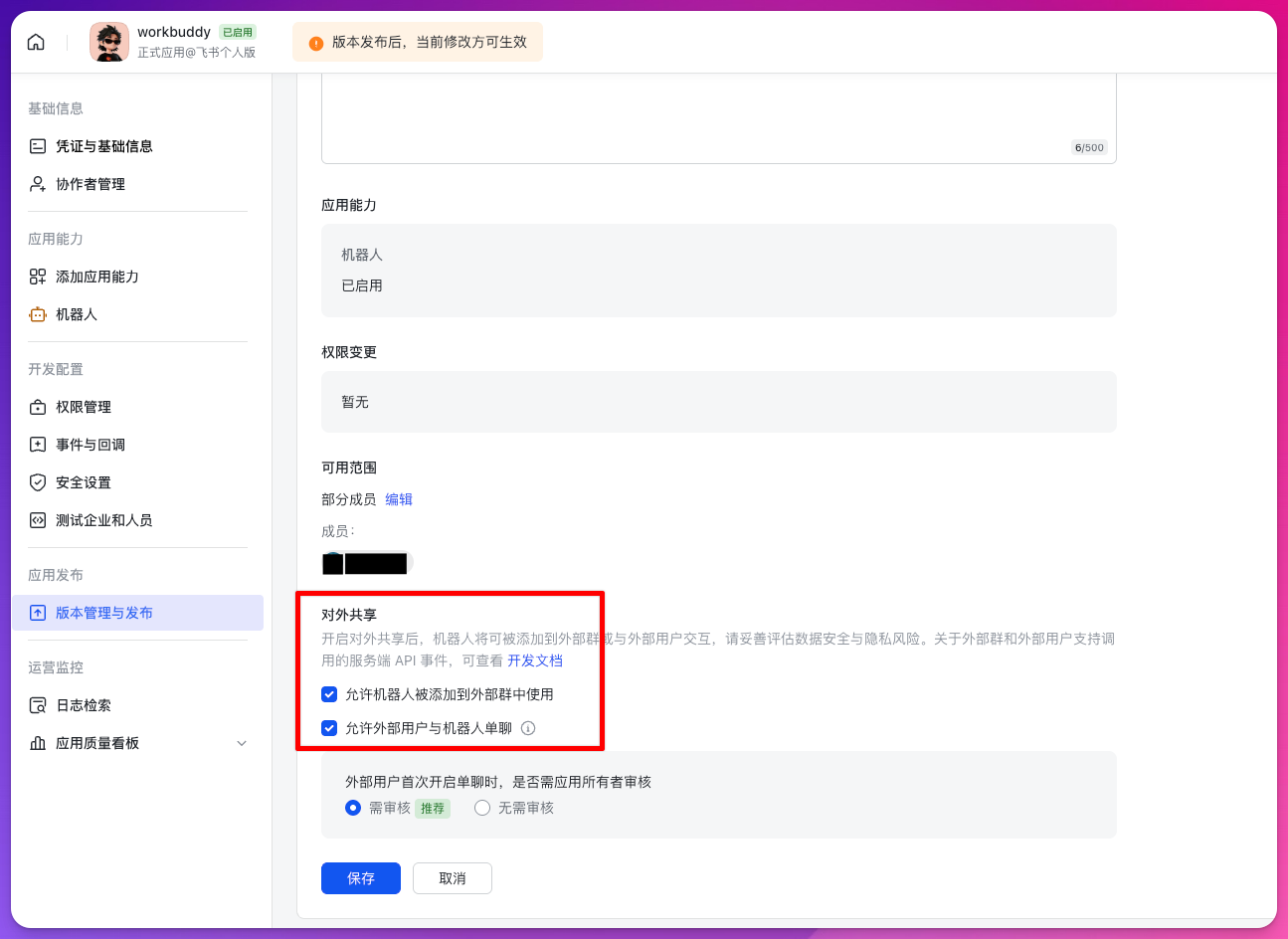
Task: Click the 版本管理与发布 upload icon
Action: [x=38, y=613]
